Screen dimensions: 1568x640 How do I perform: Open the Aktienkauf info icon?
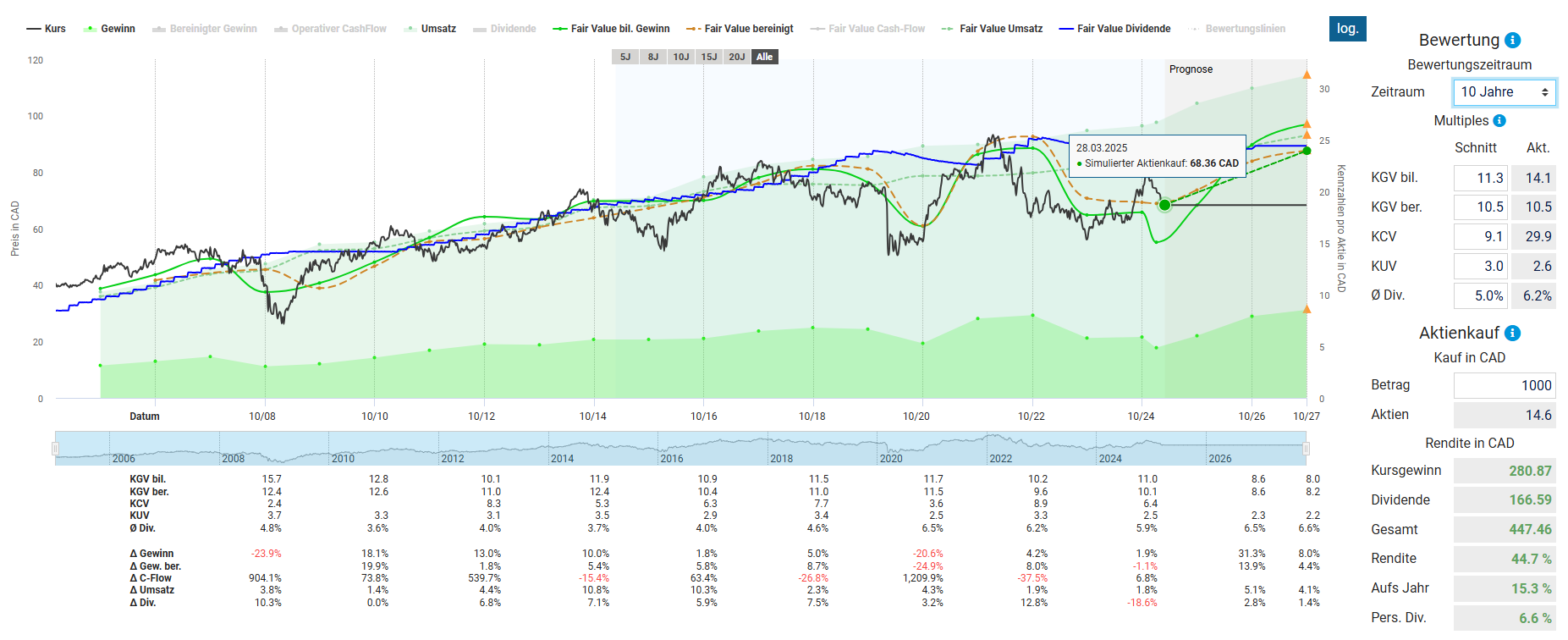(1513, 334)
